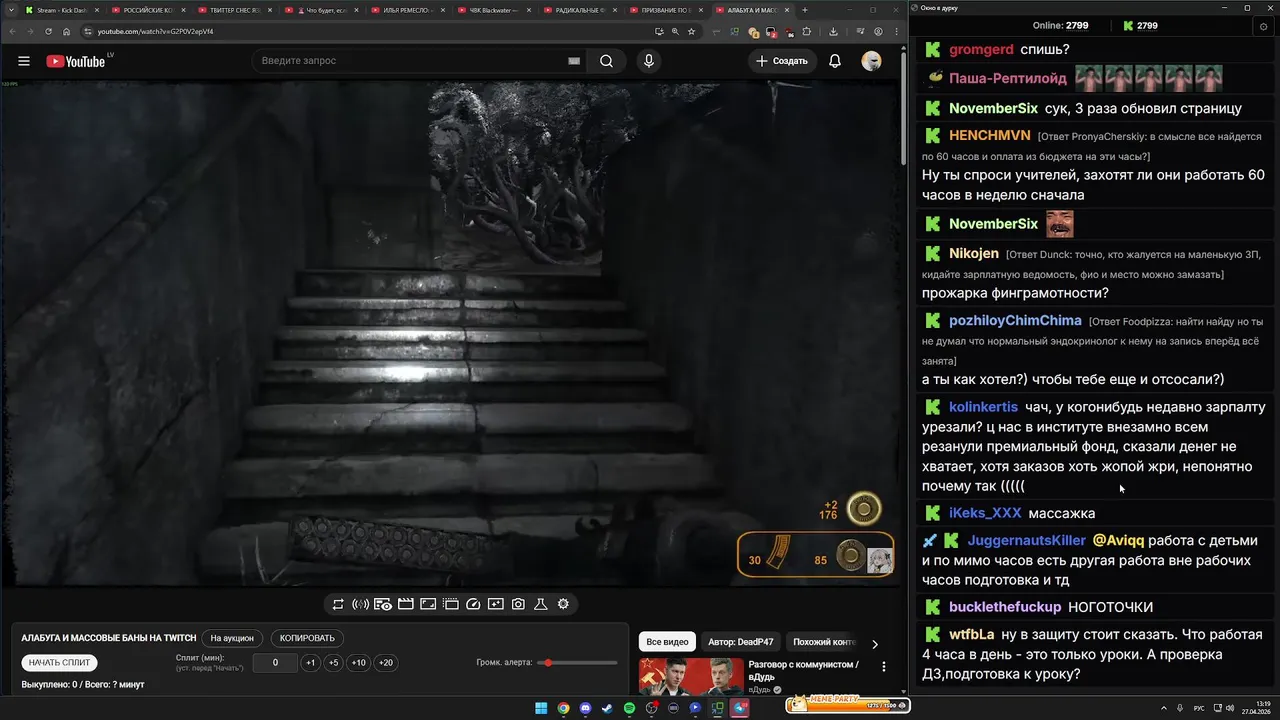1280x720 pixels.
Task: Adjust the 'Громк. алерта' volume slider
Action: 577,663
